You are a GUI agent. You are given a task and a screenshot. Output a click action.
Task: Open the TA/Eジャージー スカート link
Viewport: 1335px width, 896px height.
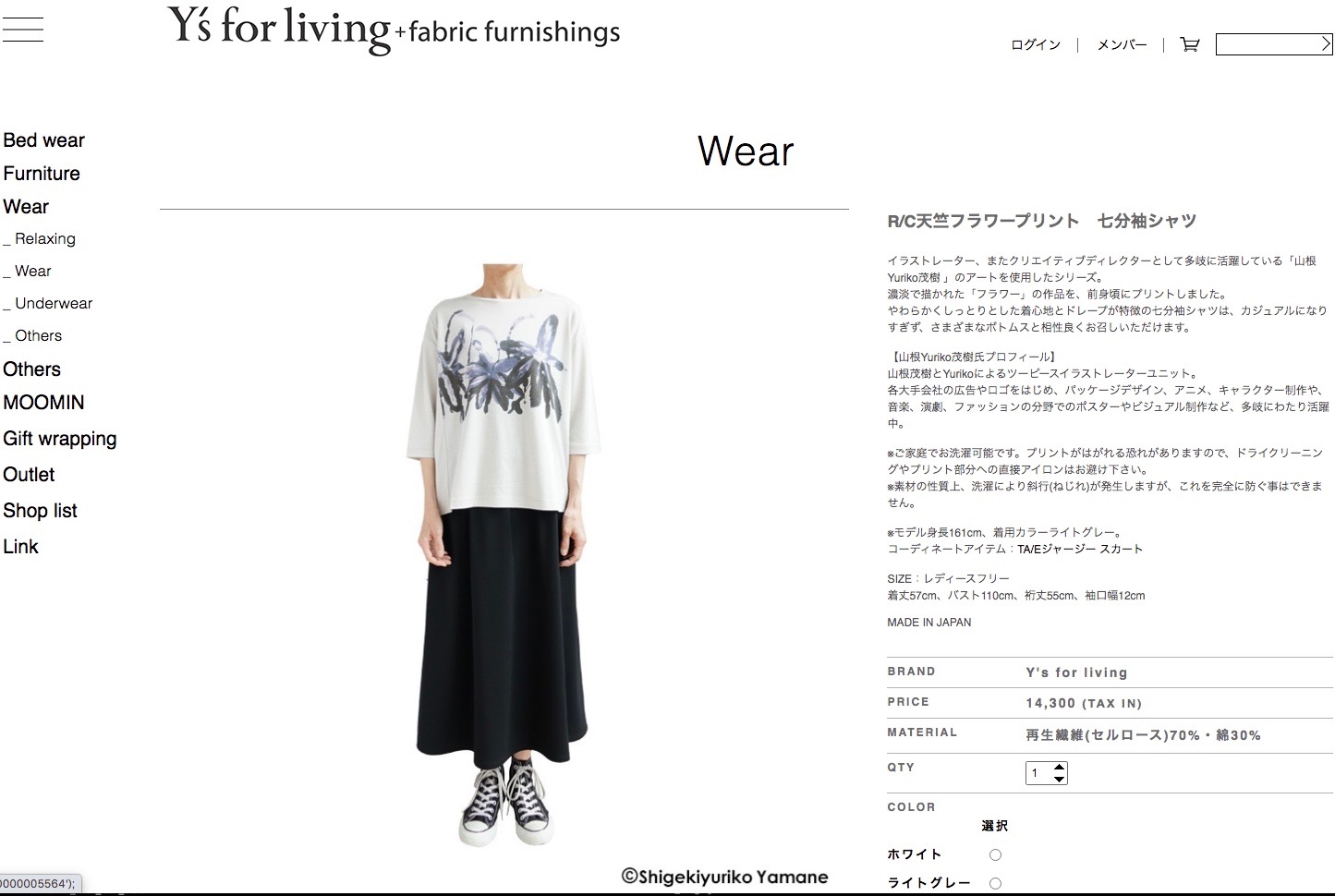pos(1080,549)
